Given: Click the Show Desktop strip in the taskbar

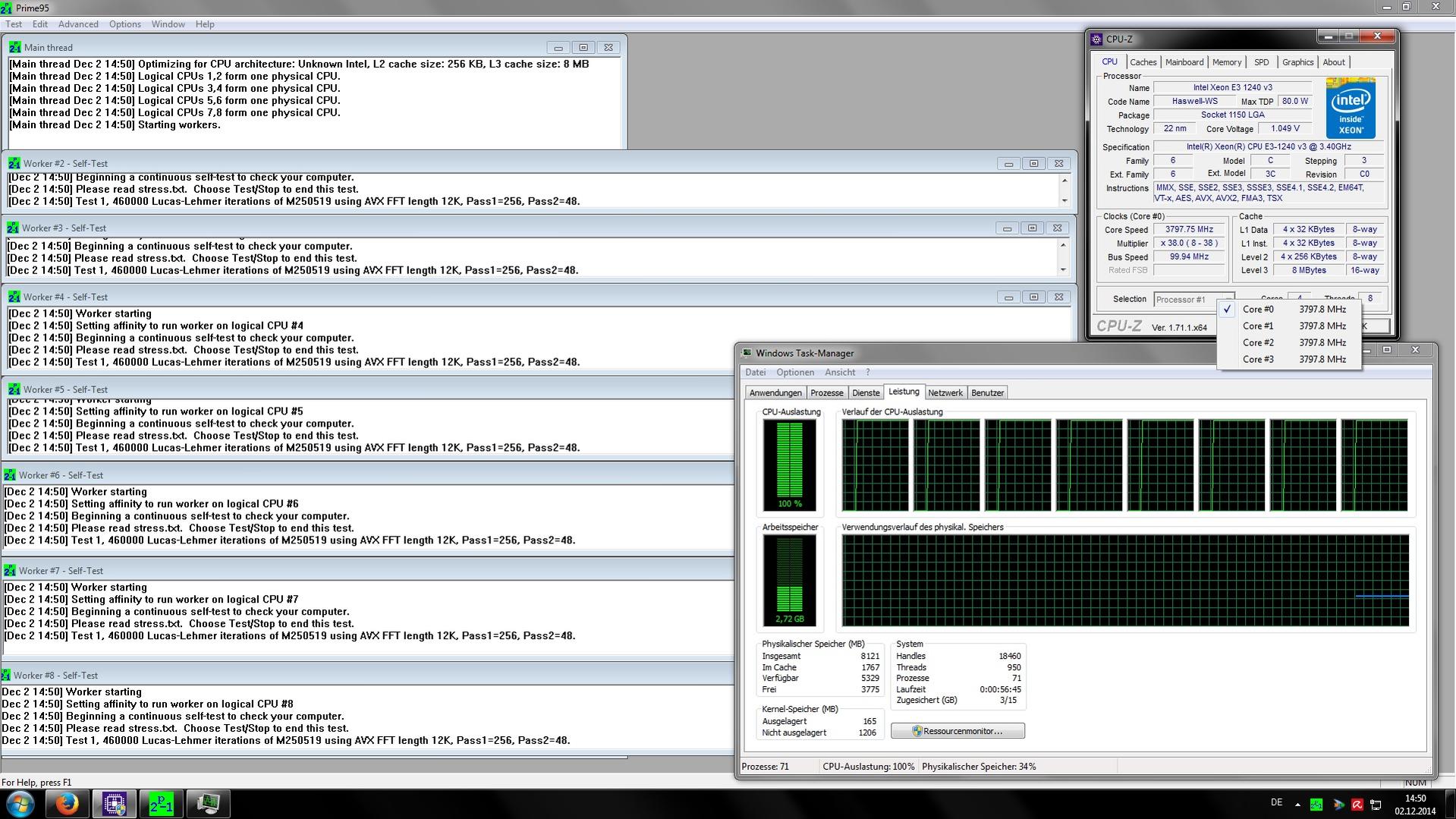Looking at the screenshot, I should 1450,804.
